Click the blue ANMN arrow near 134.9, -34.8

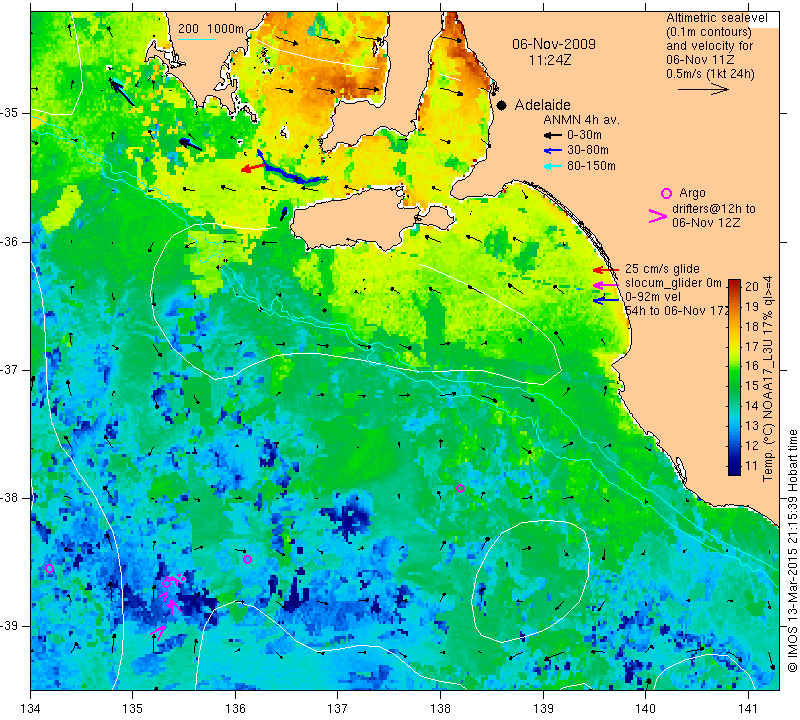(x=122, y=92)
